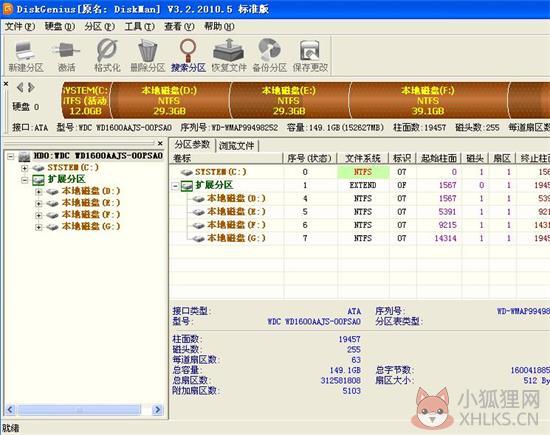550x435 pixels.
Task: Click the start cylinder value 5391
Action: (448, 212)
